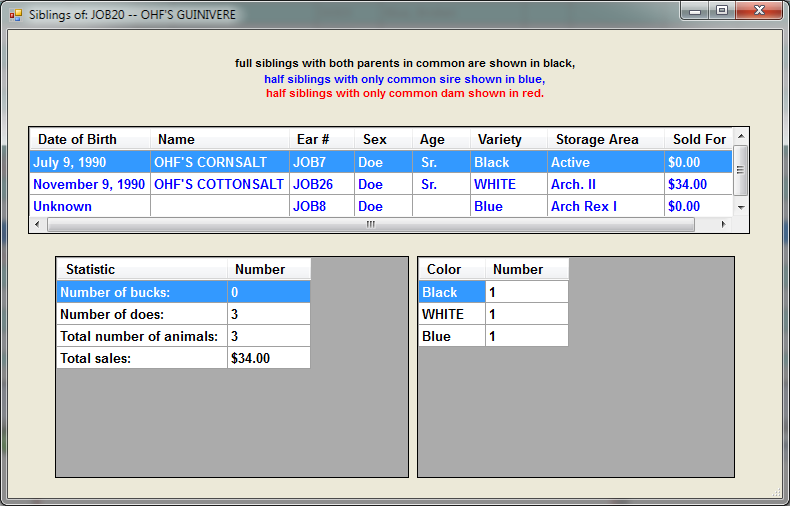Select the WHITE color row
This screenshot has width=790, height=506.
pyautogui.click(x=450, y=314)
